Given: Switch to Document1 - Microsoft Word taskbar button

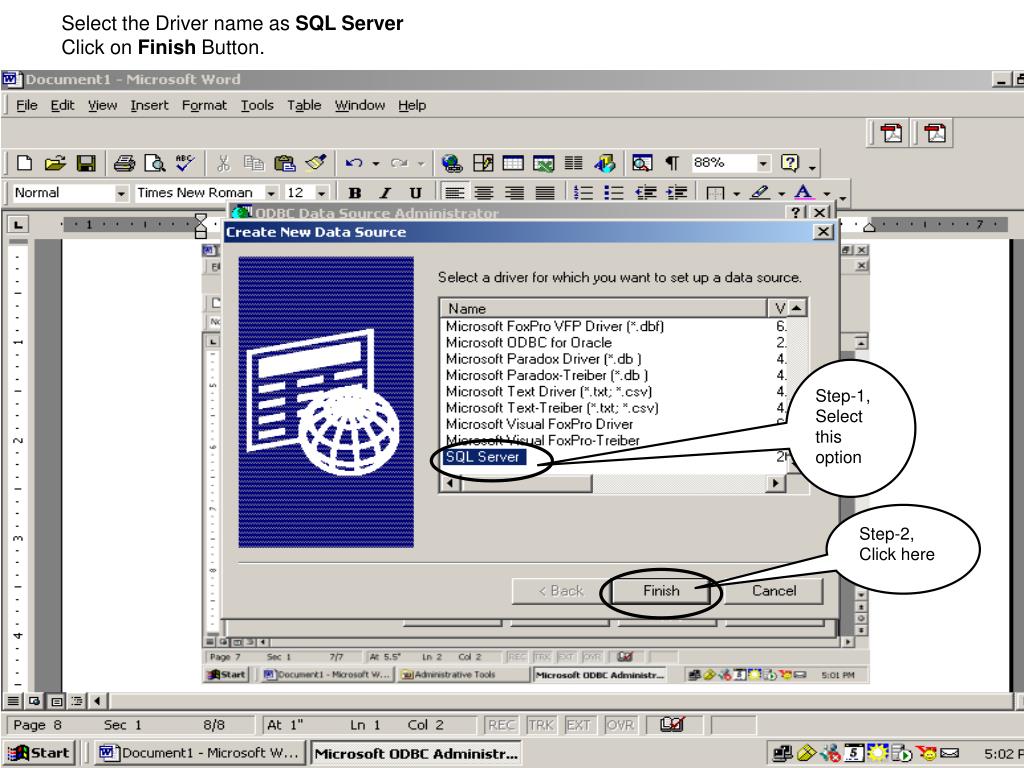Looking at the screenshot, I should pos(200,753).
